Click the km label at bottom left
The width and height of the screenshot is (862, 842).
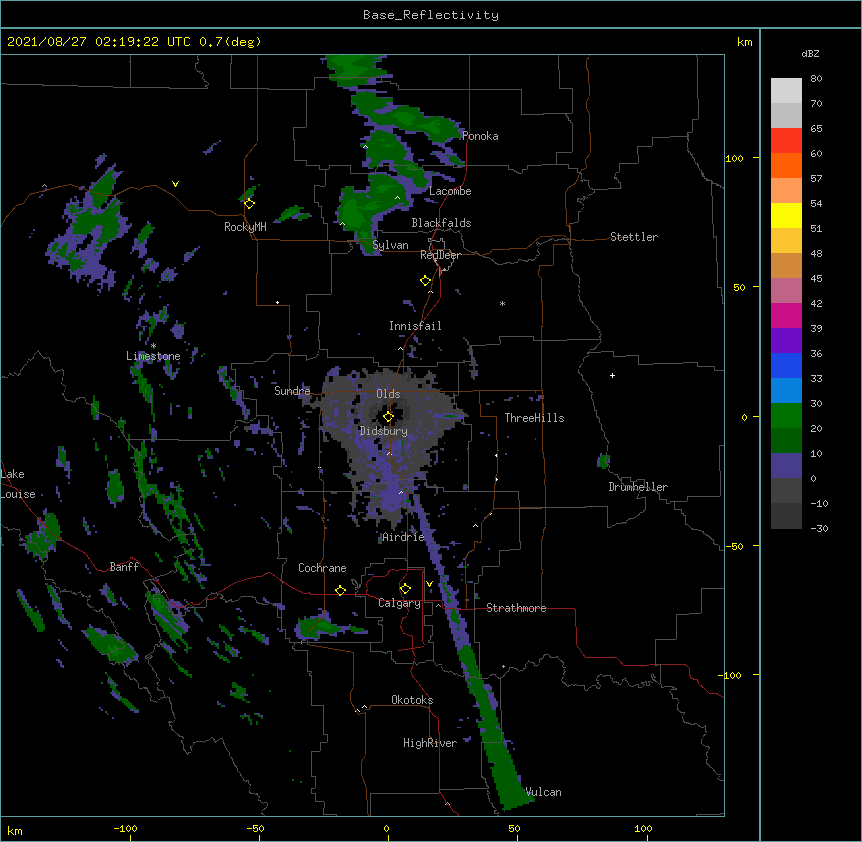[x=15, y=830]
